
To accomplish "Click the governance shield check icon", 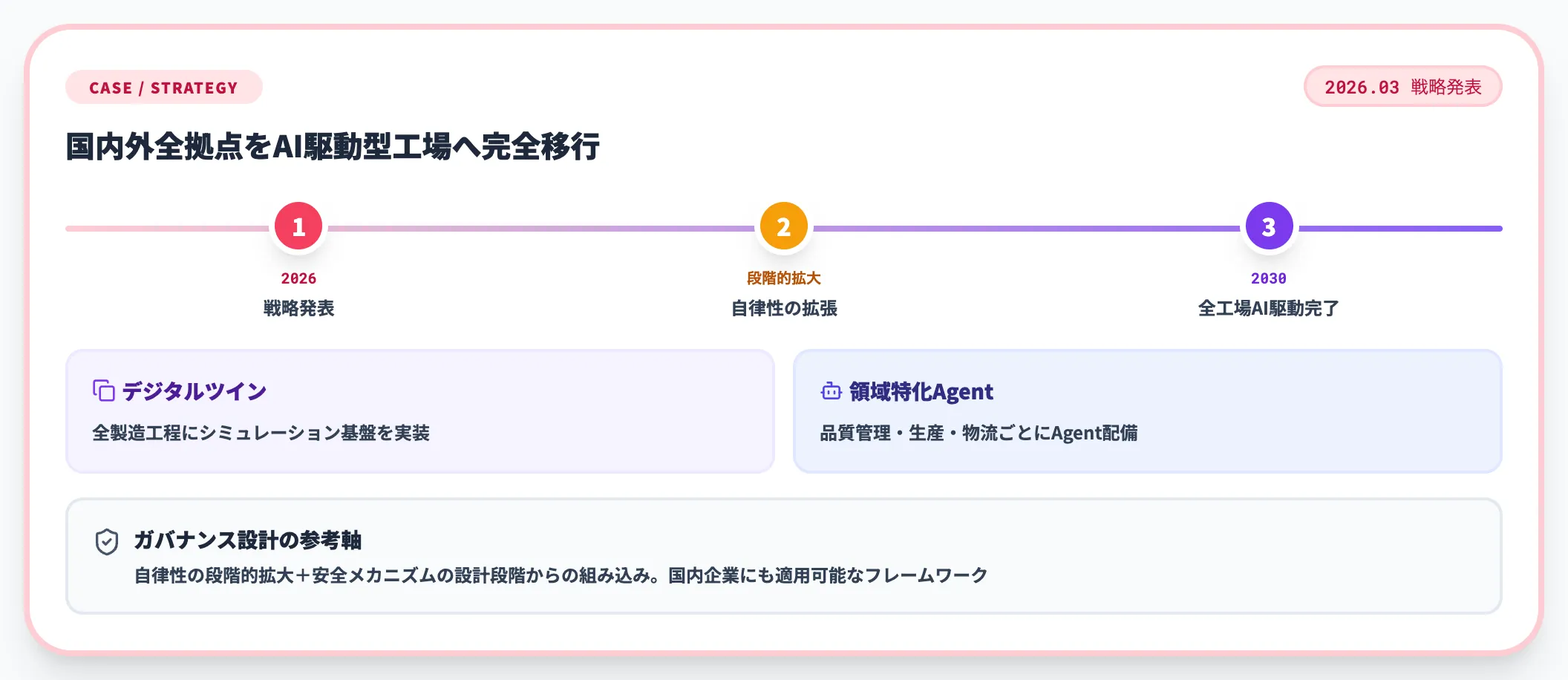I will tap(107, 542).
